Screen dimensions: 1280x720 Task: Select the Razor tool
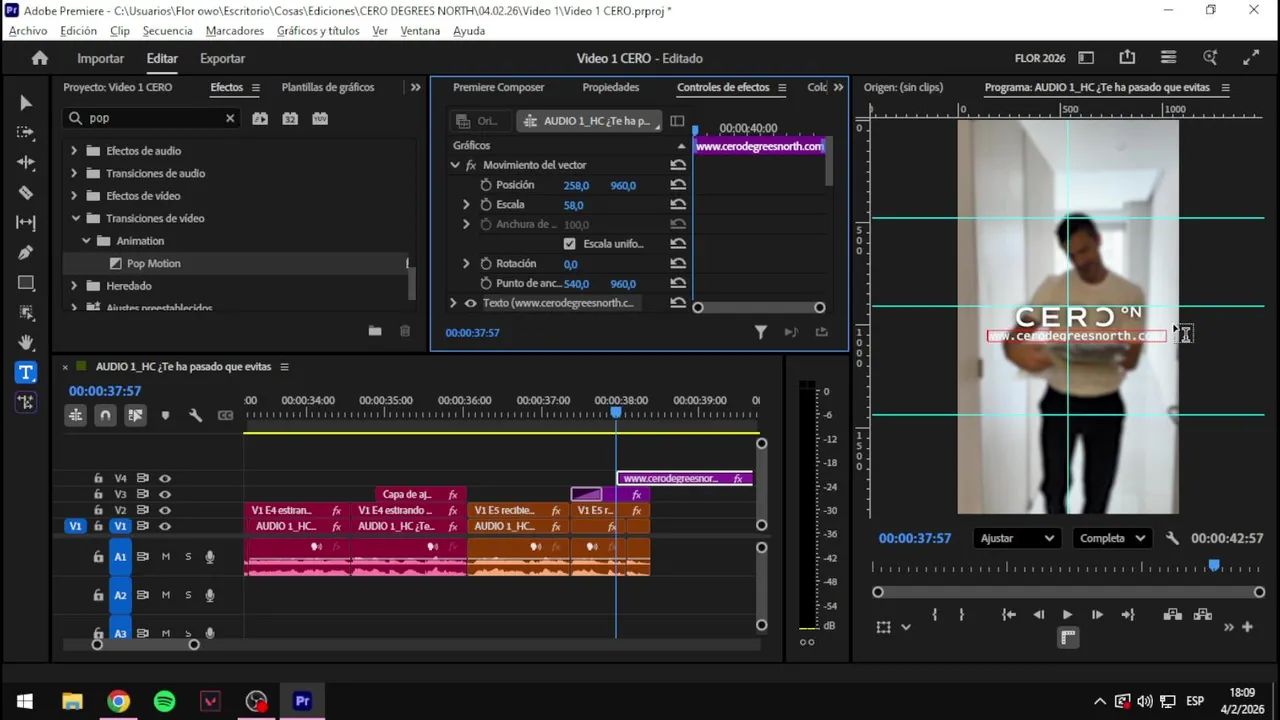[26, 192]
